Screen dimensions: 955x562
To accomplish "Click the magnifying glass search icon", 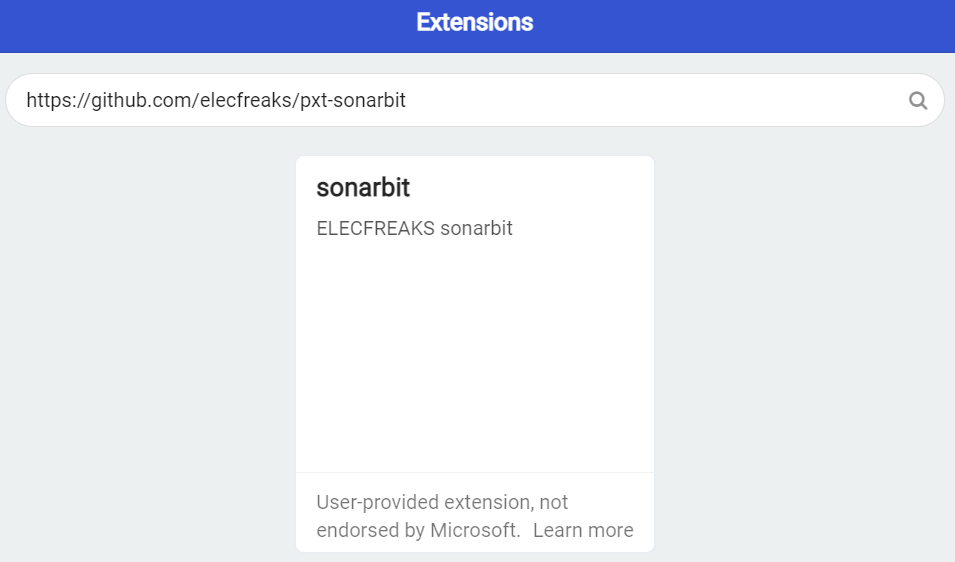I will coord(918,100).
